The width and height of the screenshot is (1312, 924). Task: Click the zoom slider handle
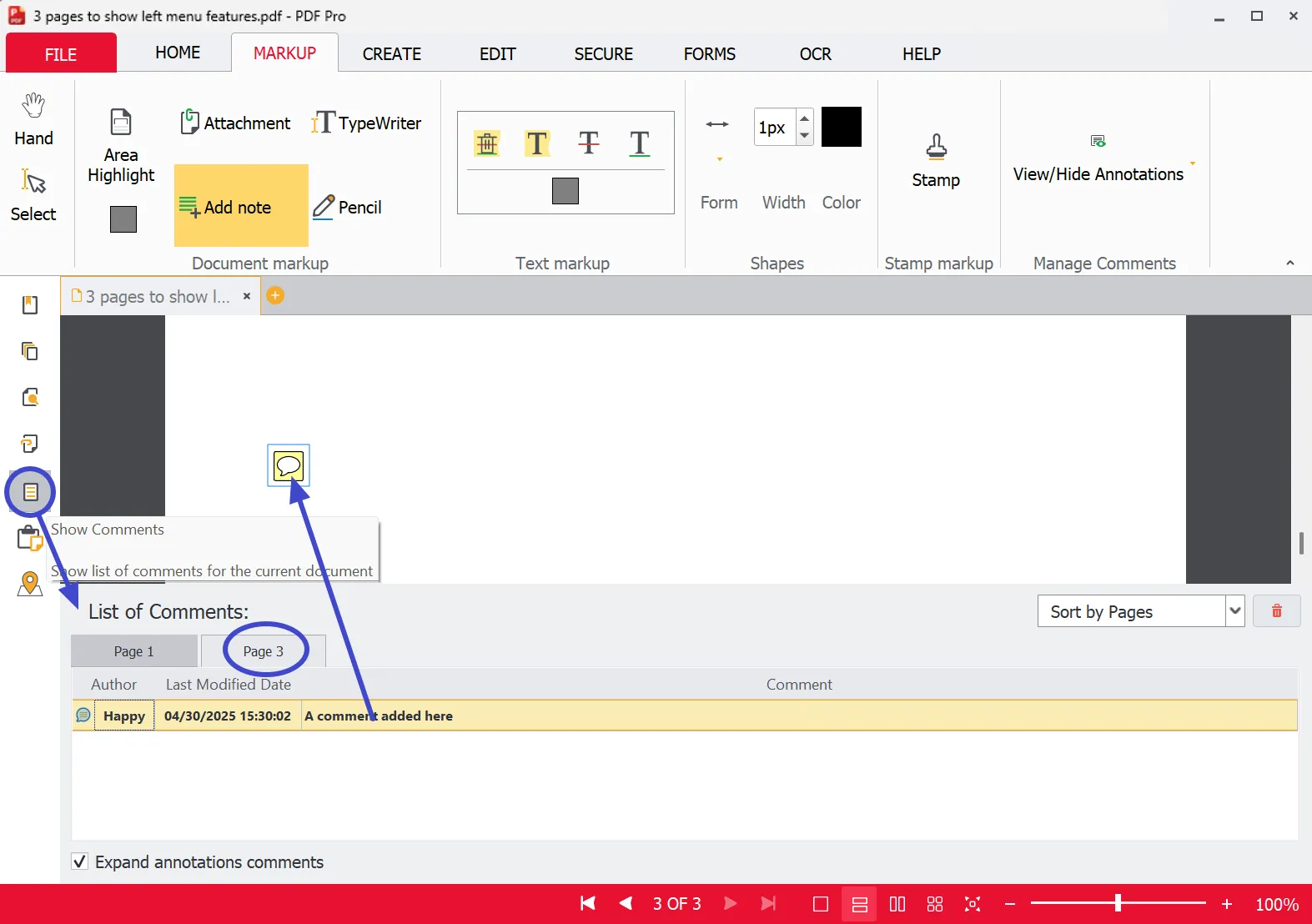(x=1118, y=903)
